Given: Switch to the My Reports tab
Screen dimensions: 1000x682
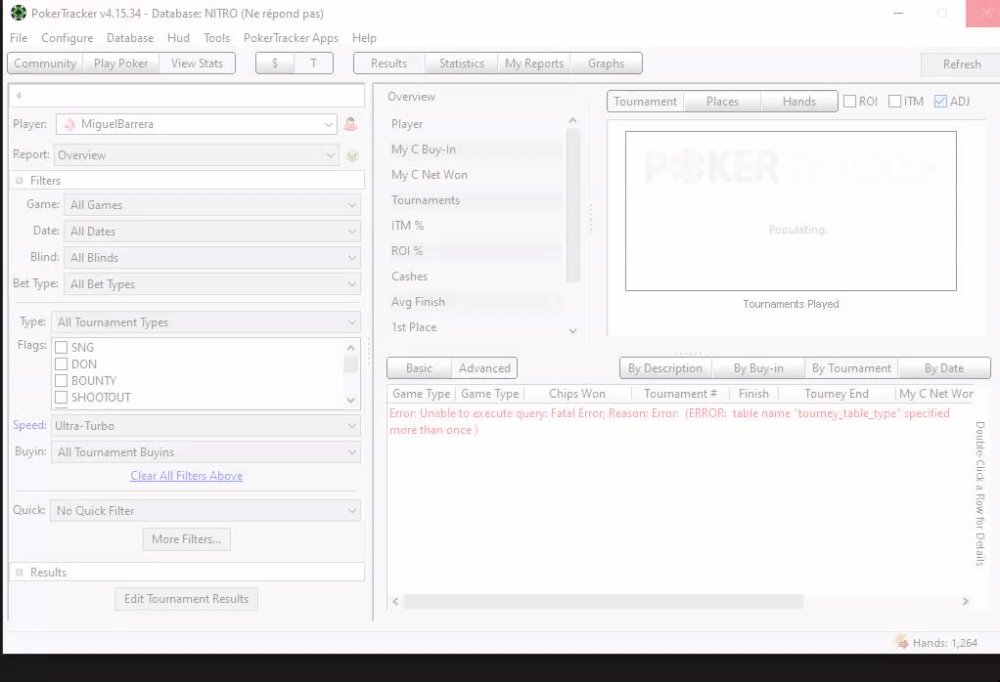Looking at the screenshot, I should pos(534,63).
